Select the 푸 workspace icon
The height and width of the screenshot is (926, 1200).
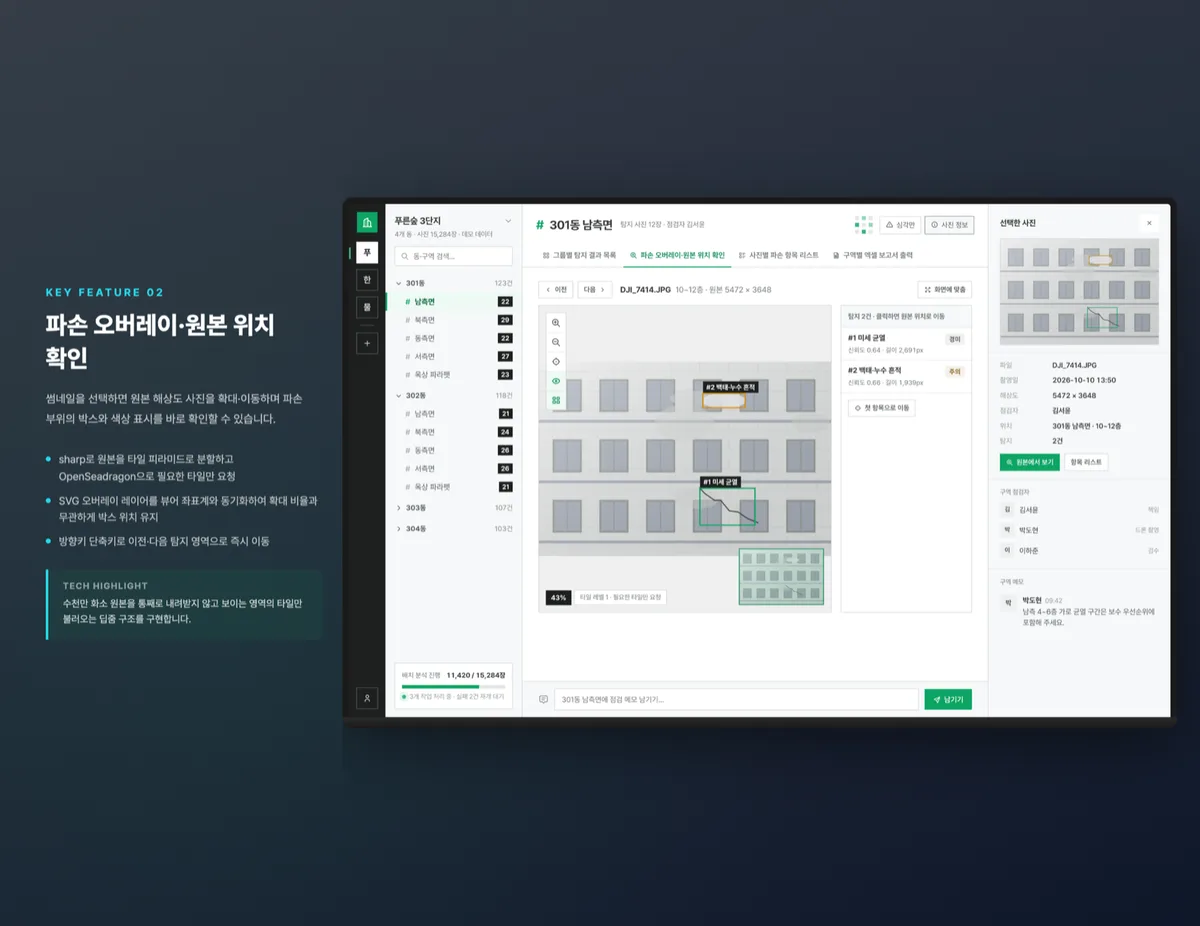pyautogui.click(x=367, y=252)
